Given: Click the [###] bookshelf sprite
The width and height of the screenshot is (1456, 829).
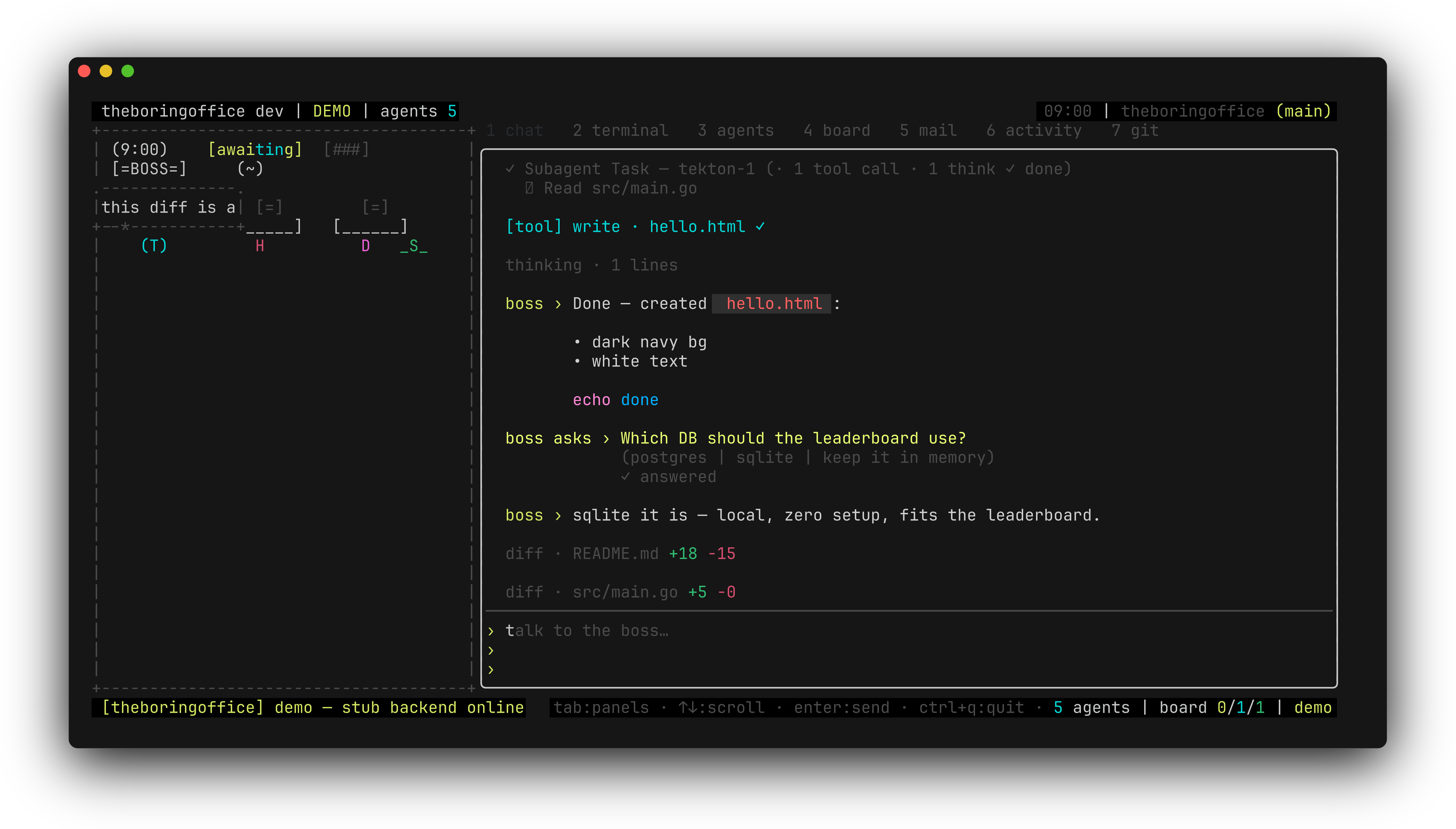Looking at the screenshot, I should click(x=346, y=149).
